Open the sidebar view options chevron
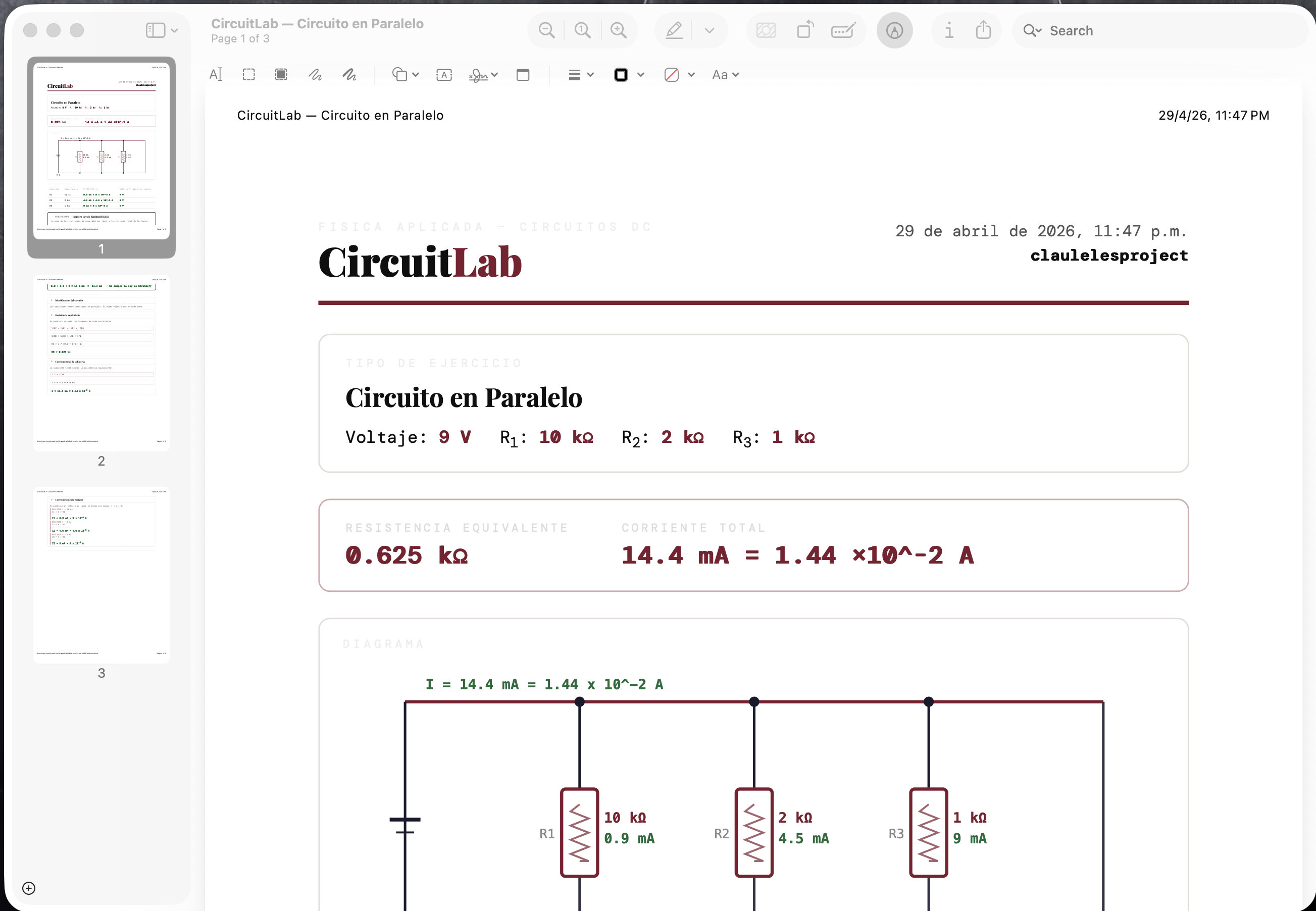This screenshot has width=1316, height=911. coord(175,31)
